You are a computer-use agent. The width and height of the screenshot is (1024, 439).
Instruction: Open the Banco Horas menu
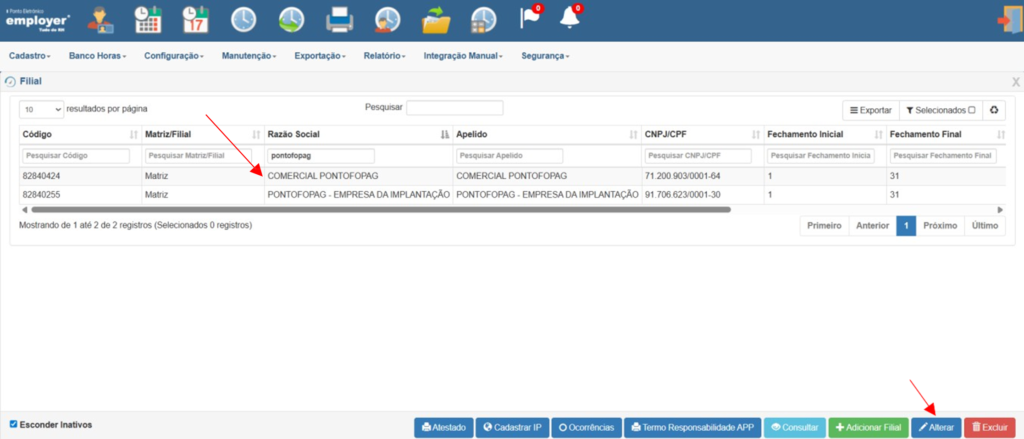coord(97,56)
